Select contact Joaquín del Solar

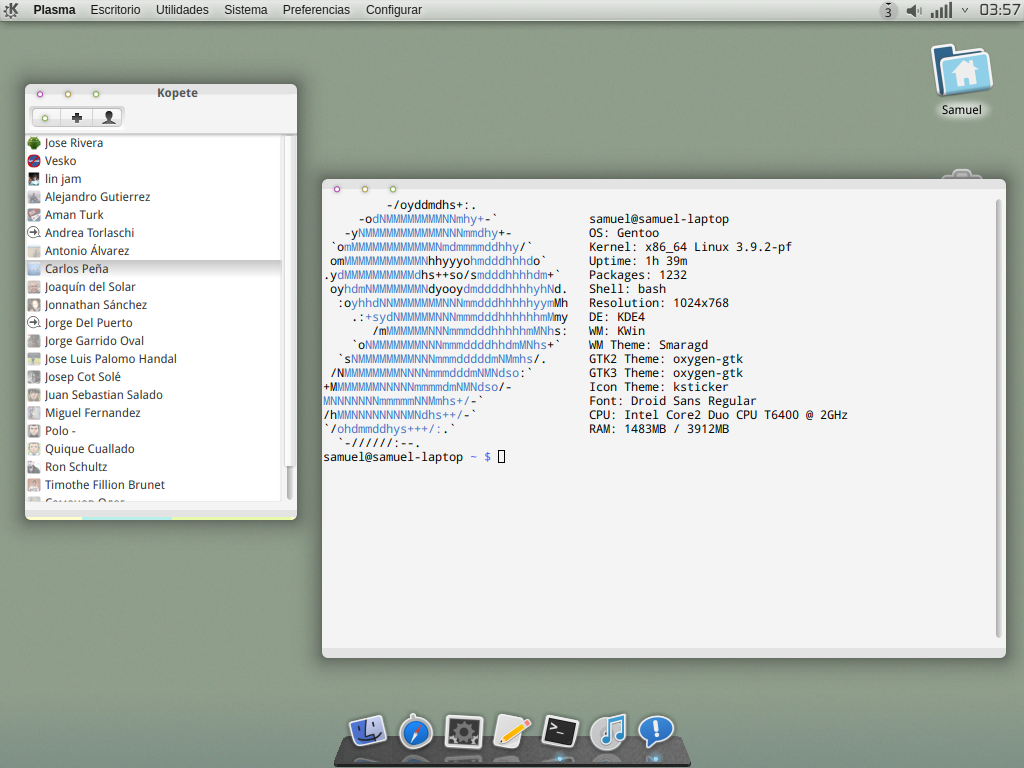tap(153, 287)
